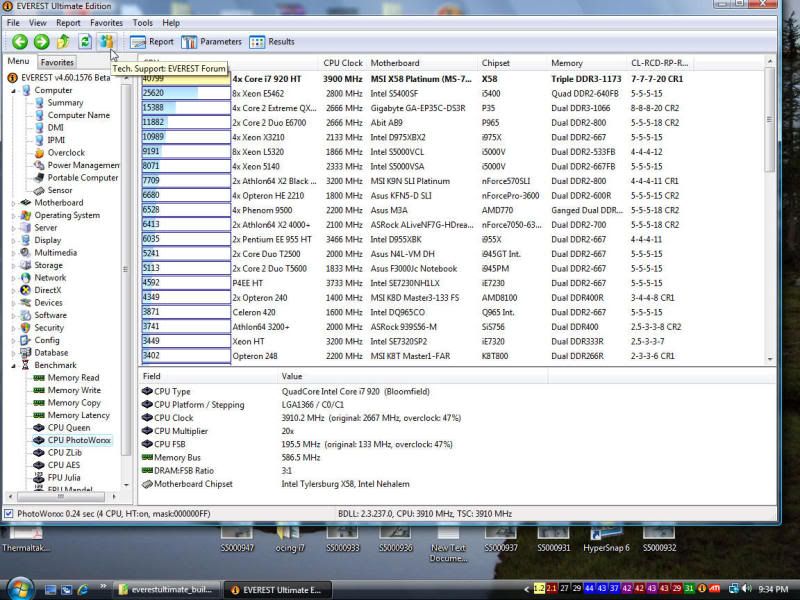Click the Report toolbar button
The image size is (800, 600).
click(x=152, y=42)
